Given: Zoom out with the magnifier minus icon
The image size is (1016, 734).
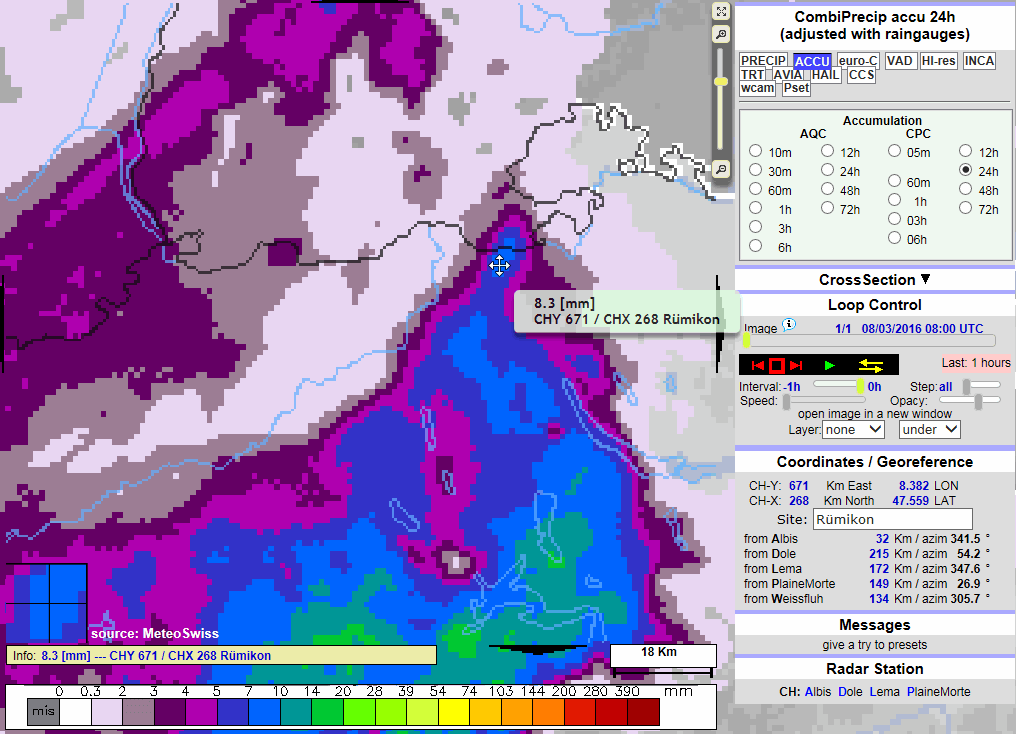Looking at the screenshot, I should tap(721, 169).
